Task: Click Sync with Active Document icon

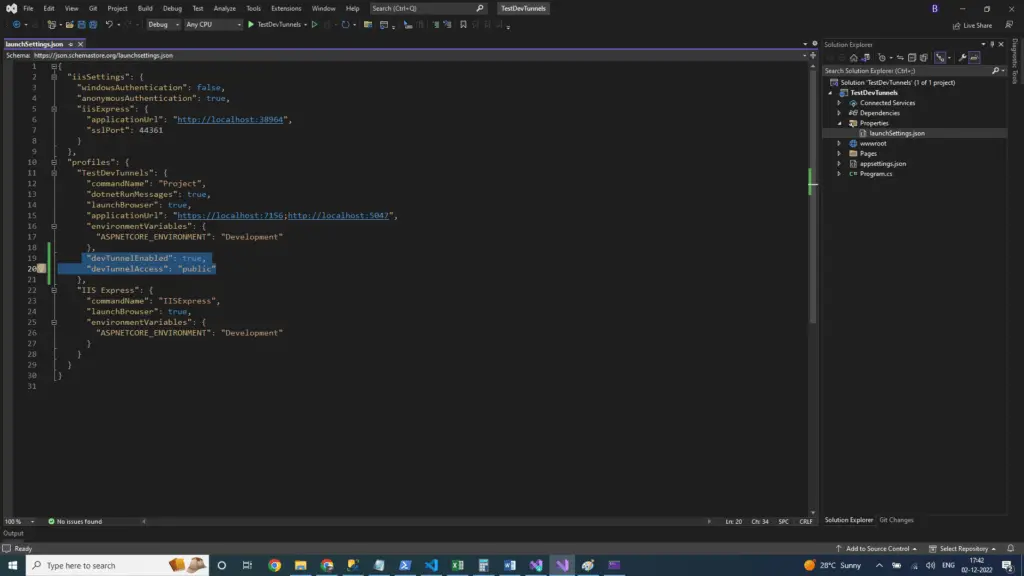Action: [x=900, y=57]
